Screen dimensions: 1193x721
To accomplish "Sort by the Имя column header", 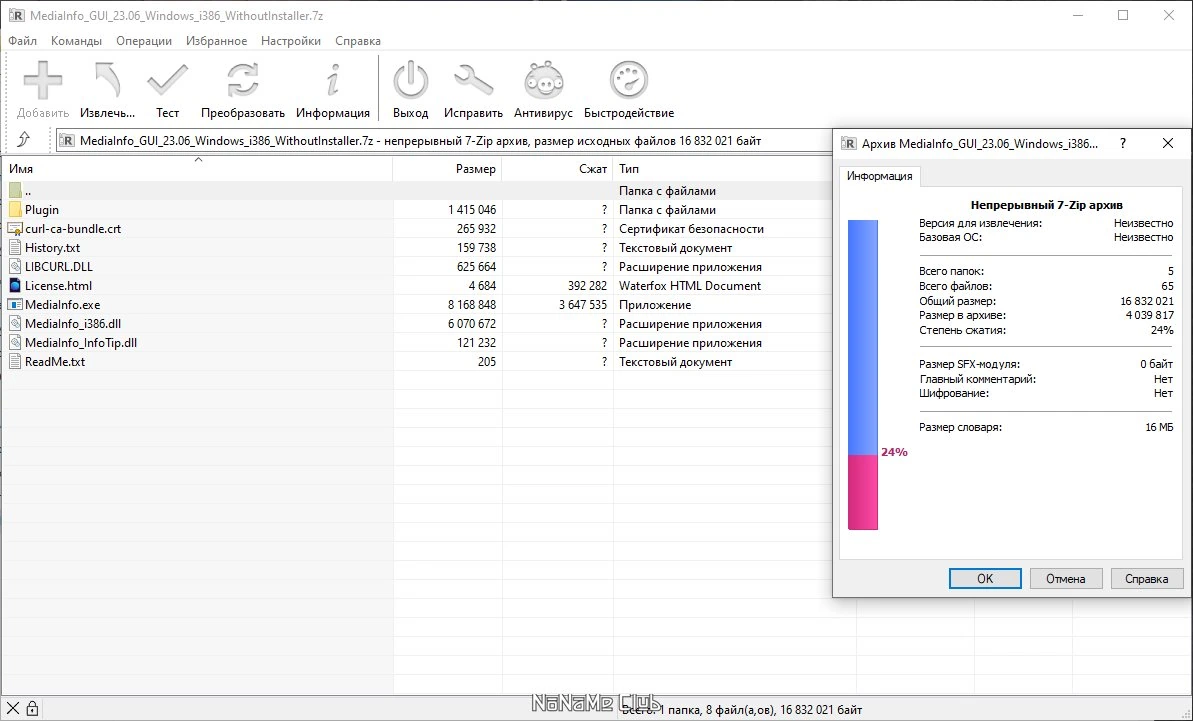I will (197, 169).
